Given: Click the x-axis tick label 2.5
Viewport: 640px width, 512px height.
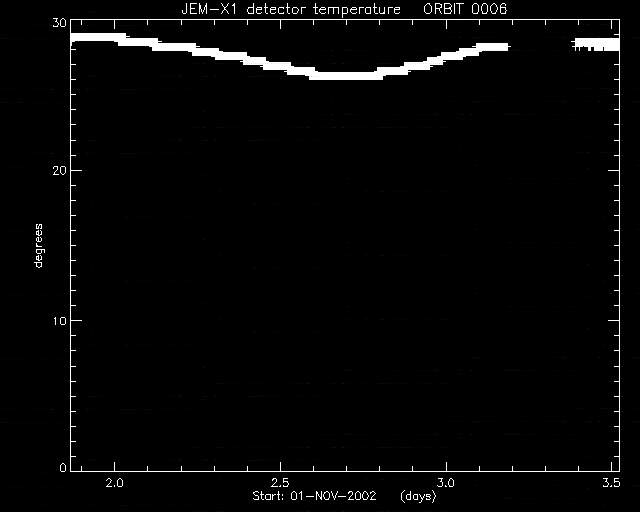Looking at the screenshot, I should [280, 483].
